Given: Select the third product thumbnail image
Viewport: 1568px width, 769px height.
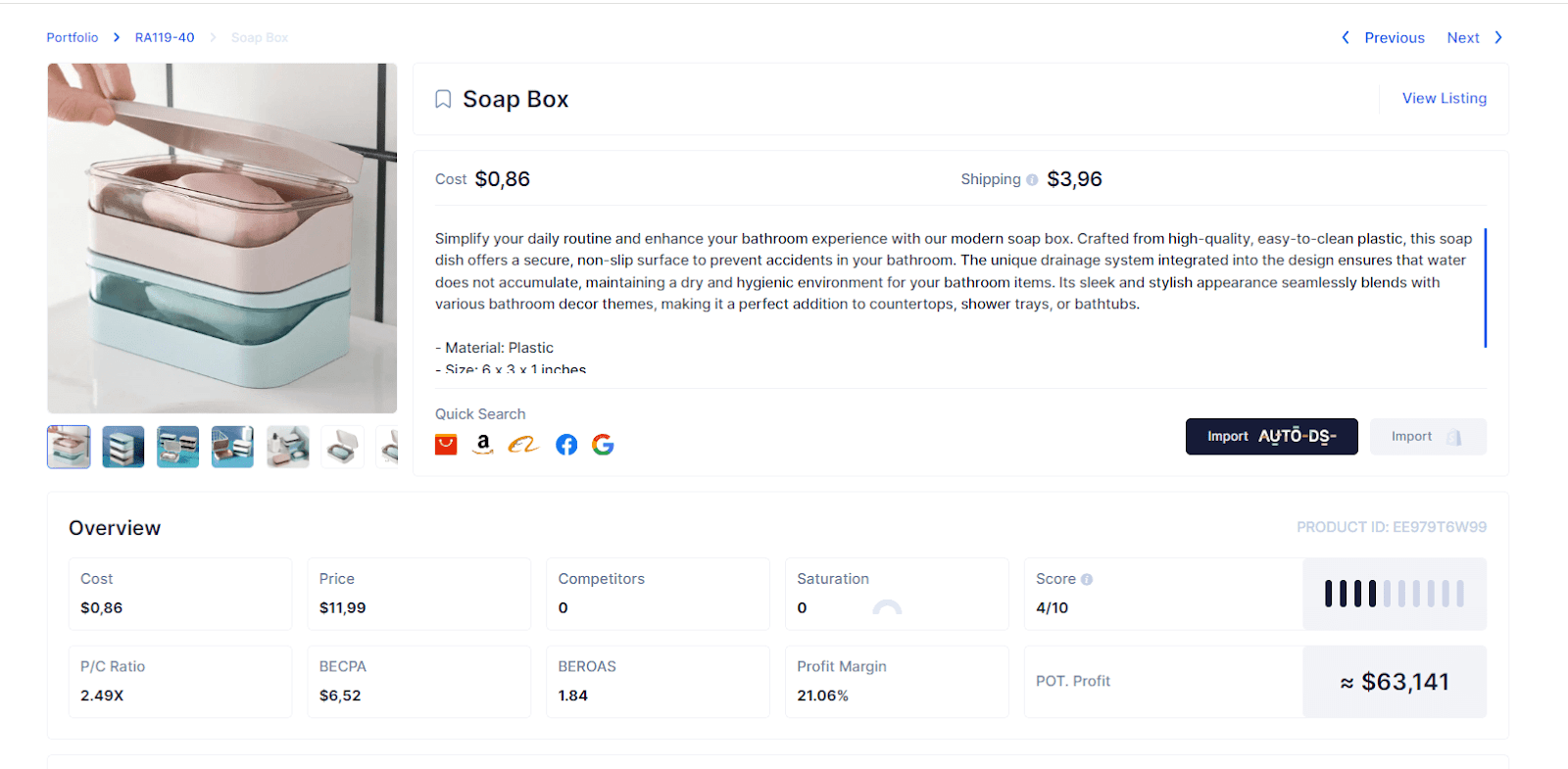Looking at the screenshot, I should tap(178, 447).
